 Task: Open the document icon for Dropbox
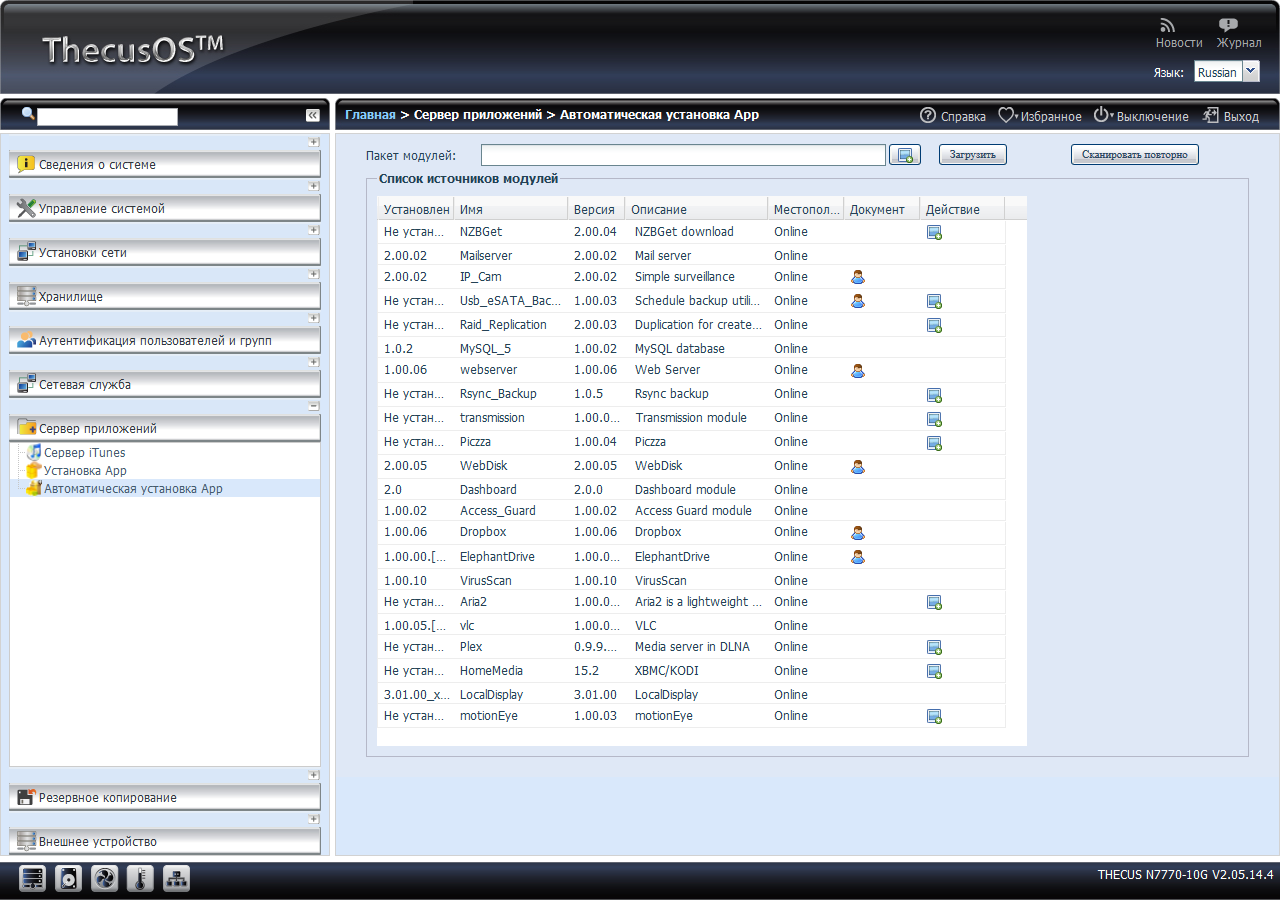[x=857, y=532]
